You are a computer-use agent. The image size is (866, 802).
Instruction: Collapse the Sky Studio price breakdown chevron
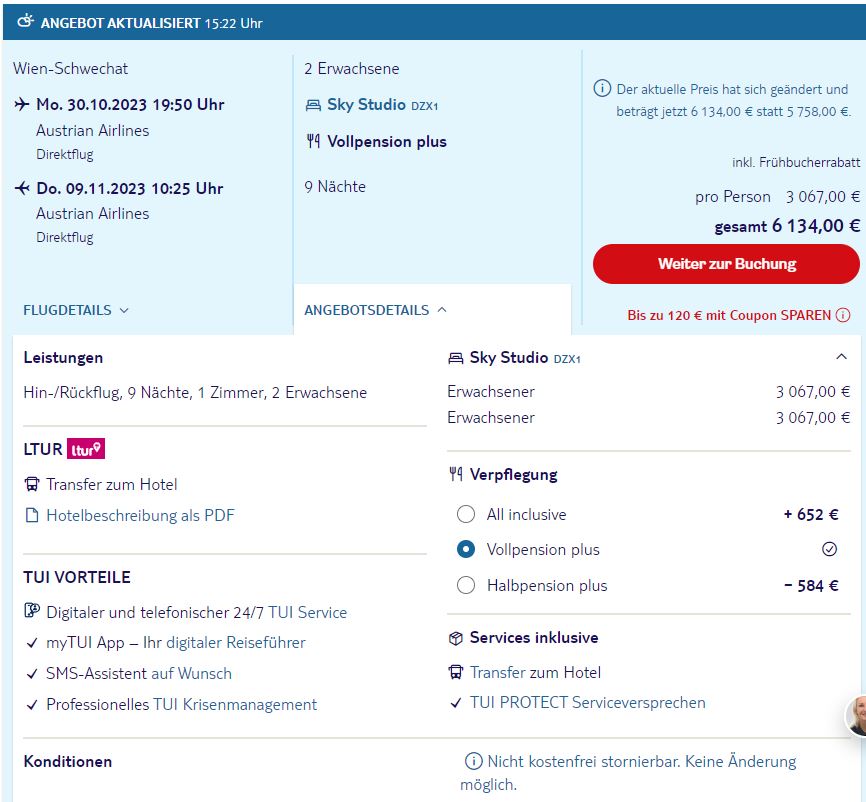pyautogui.click(x=841, y=357)
